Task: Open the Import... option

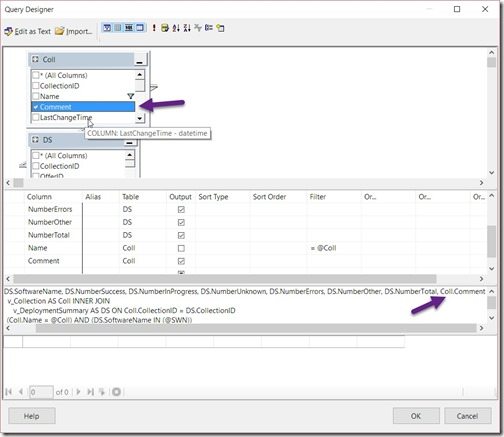Action: coord(74,31)
